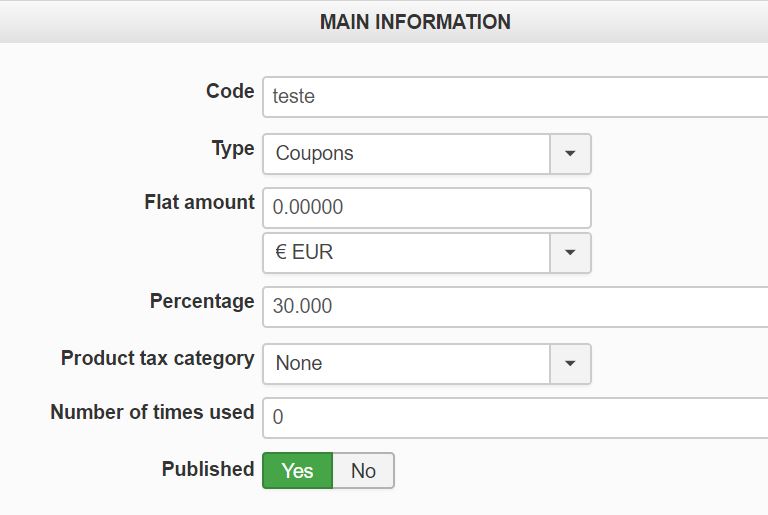Screen dimensions: 768x515
Task: Click the Product tax category label
Action: point(158,358)
